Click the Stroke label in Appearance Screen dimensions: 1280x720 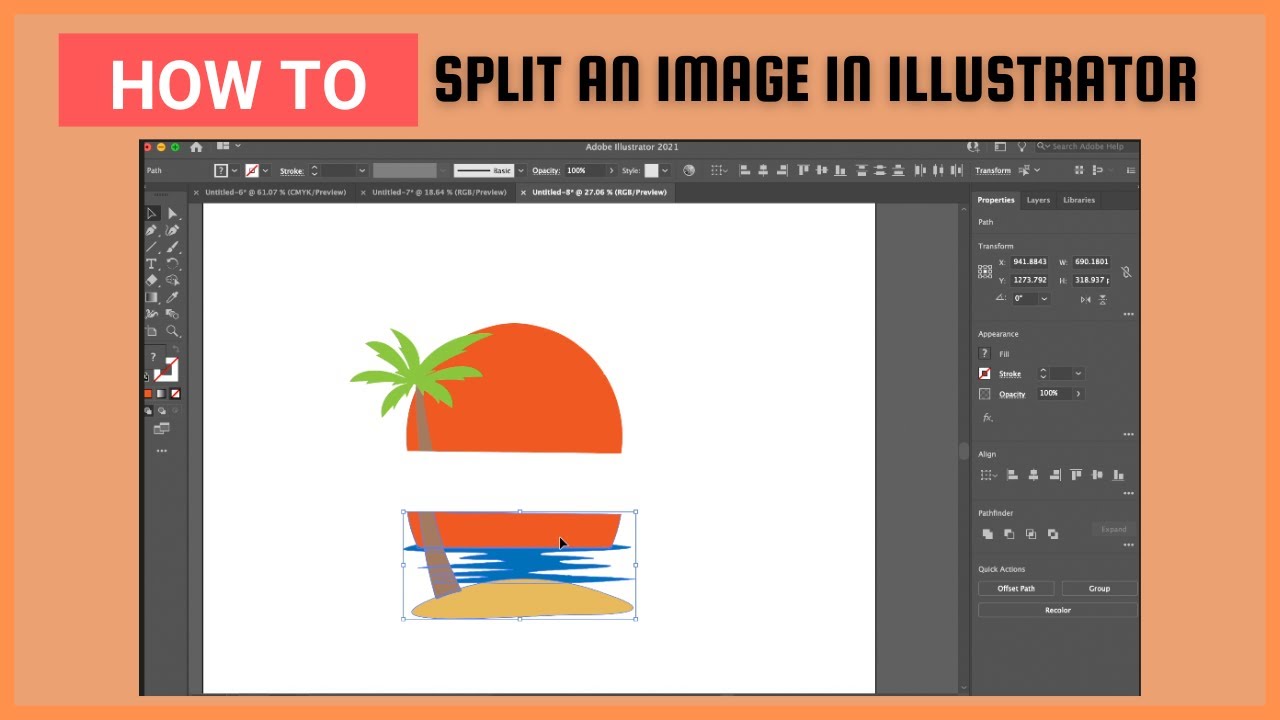1010,374
